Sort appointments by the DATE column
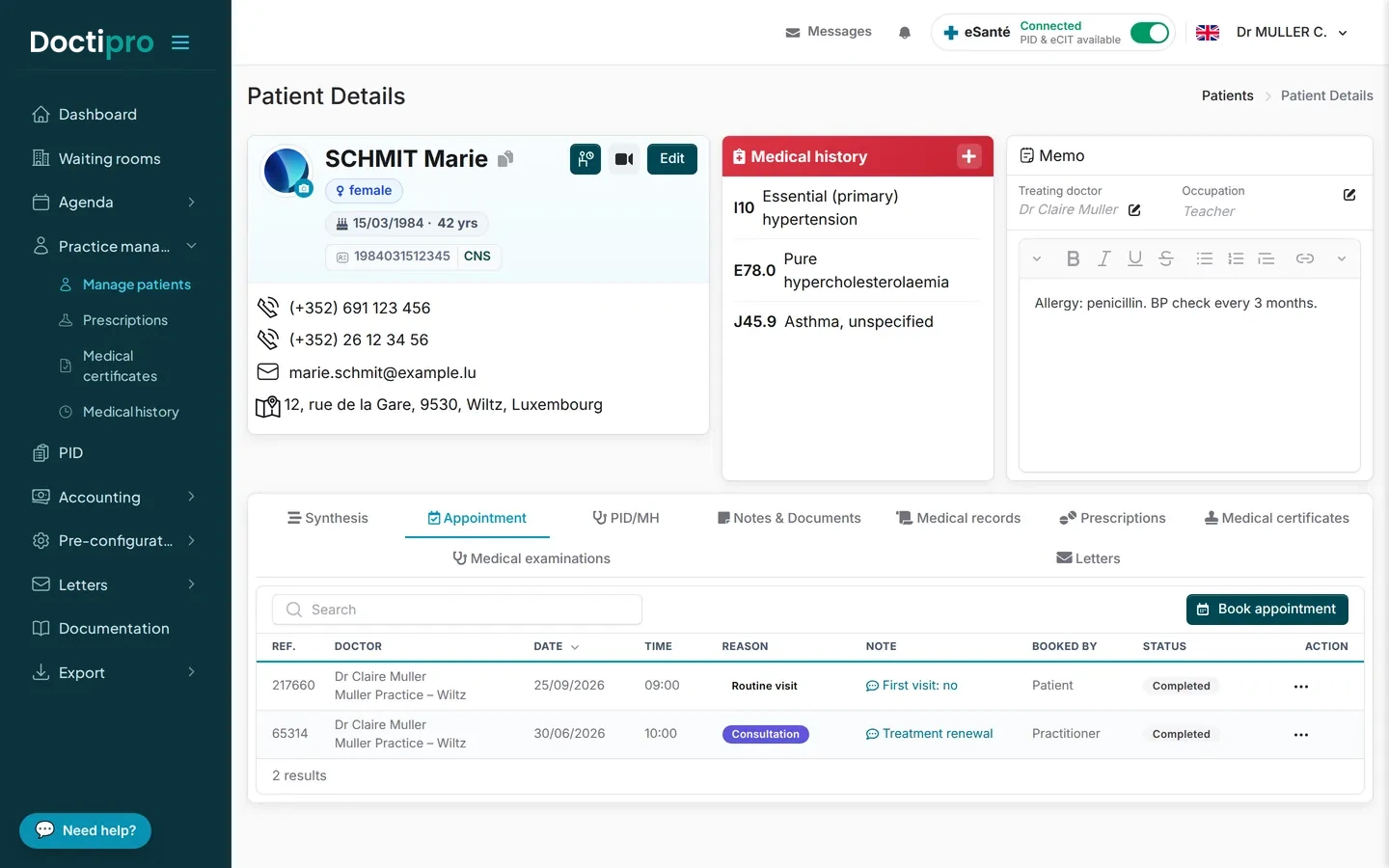 pos(557,646)
